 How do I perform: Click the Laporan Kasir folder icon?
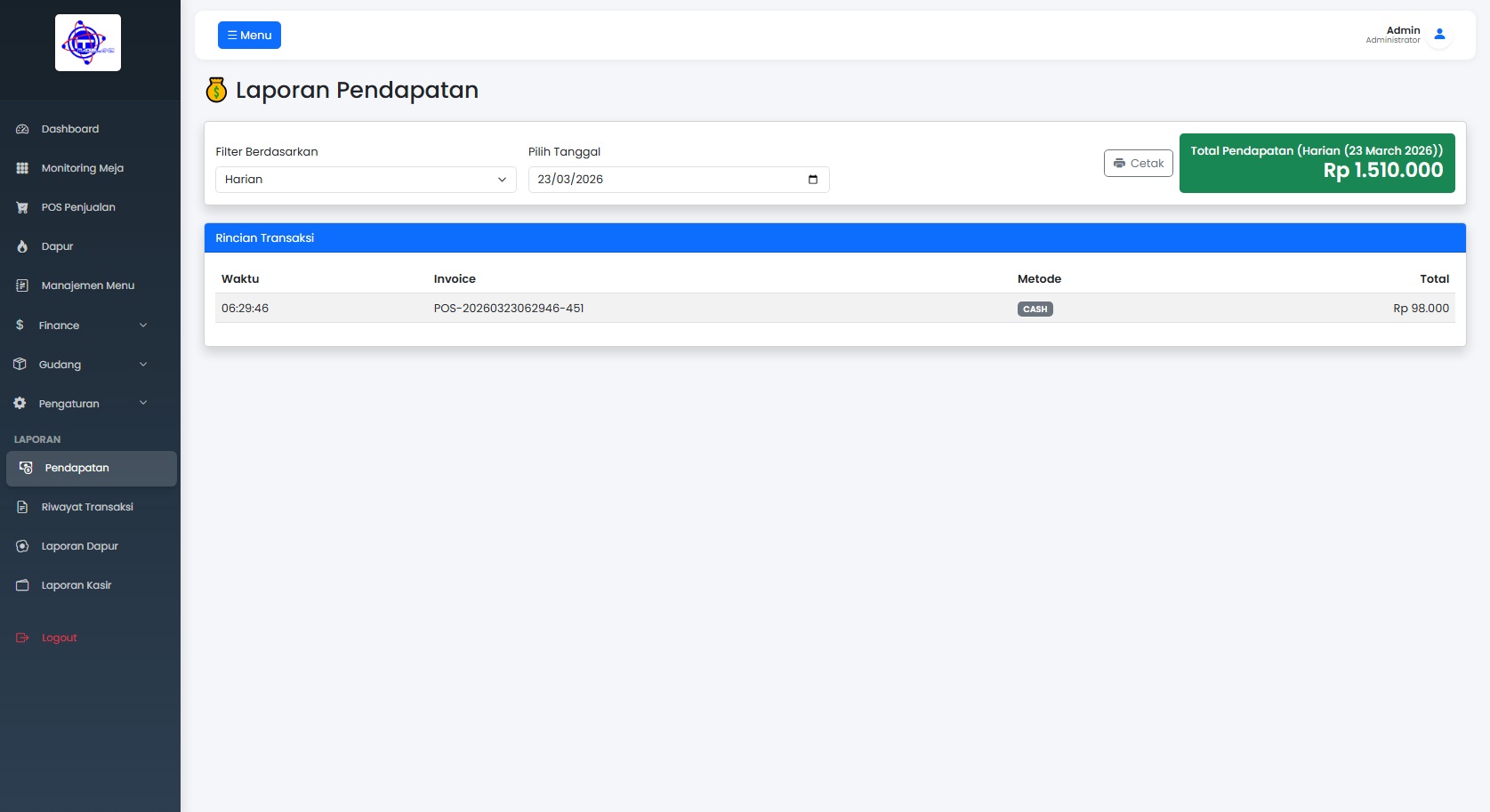[22, 585]
